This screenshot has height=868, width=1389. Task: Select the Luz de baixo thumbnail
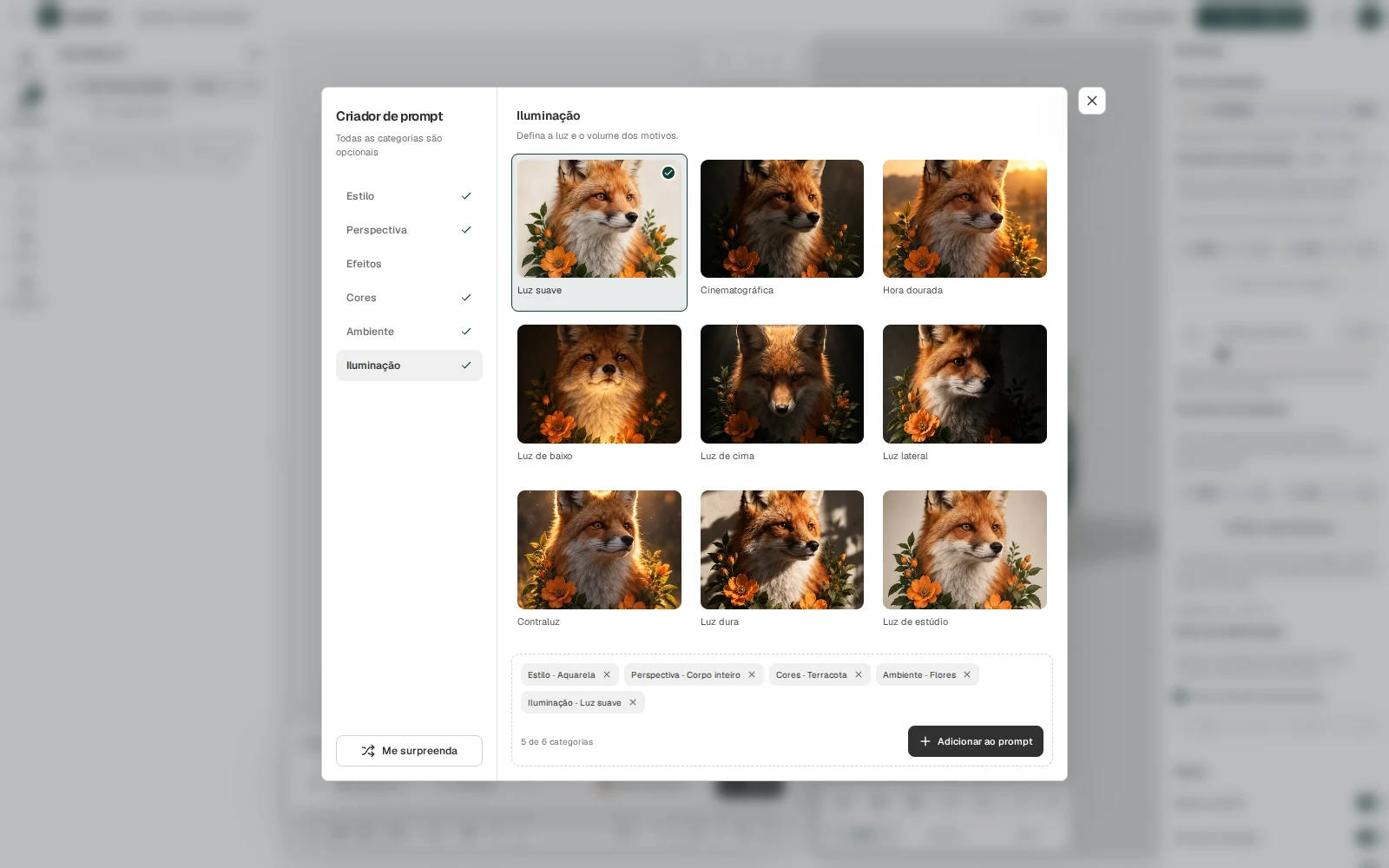(x=599, y=384)
